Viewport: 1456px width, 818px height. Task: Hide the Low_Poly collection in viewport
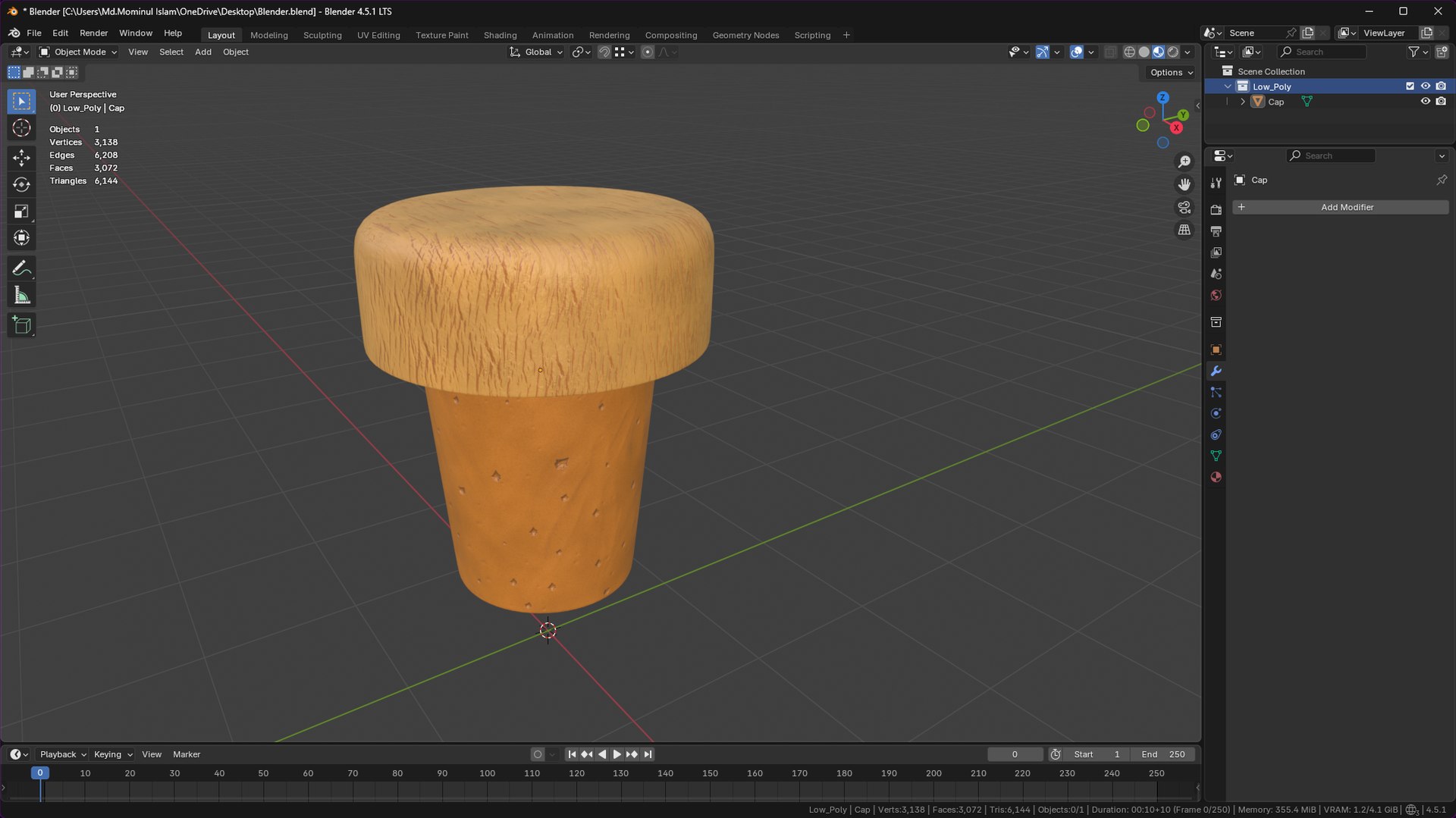click(1425, 86)
